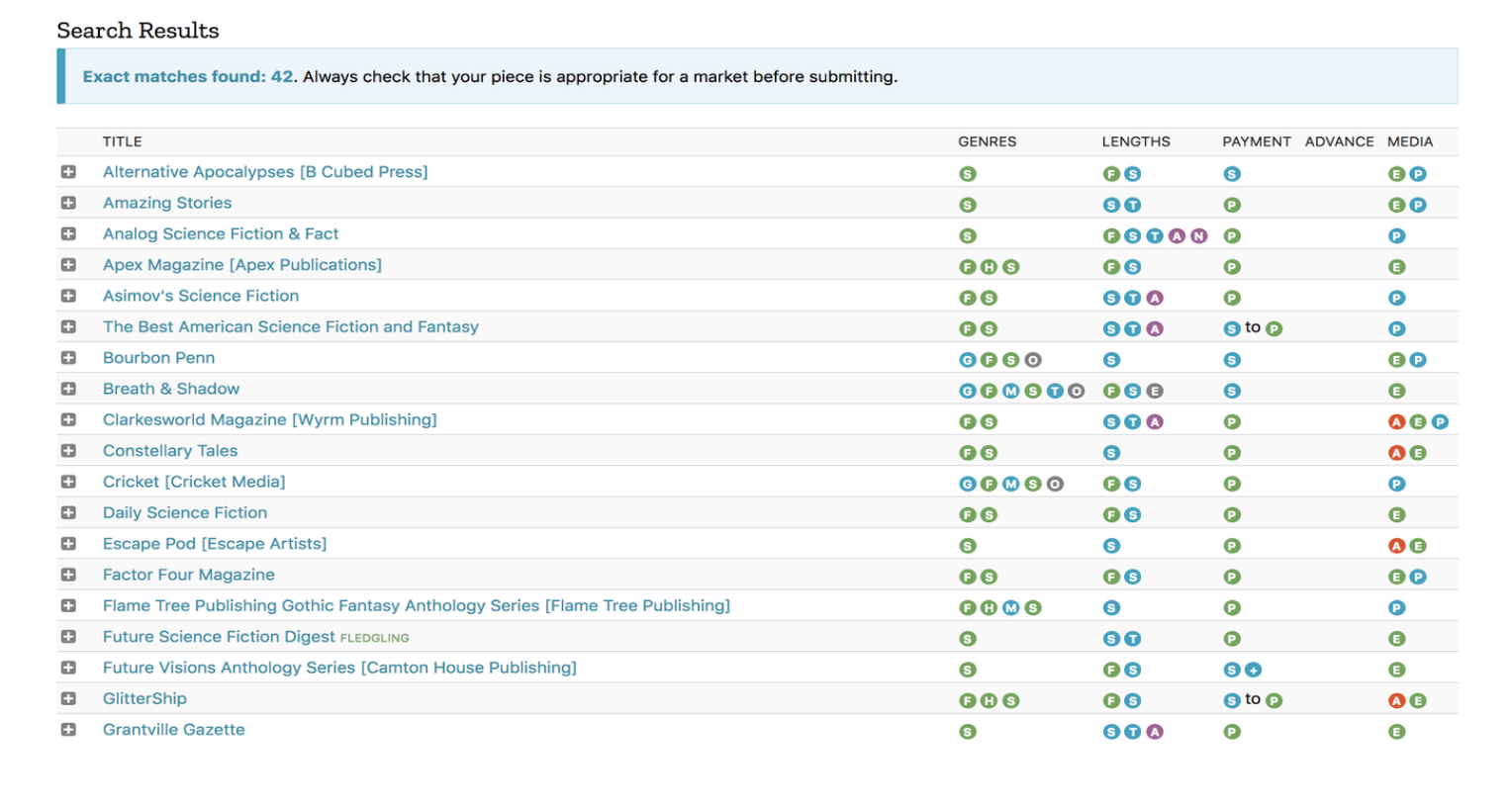Expand the Amazing Stories row
Viewport: 1512px width, 809px height.
pyautogui.click(x=68, y=203)
